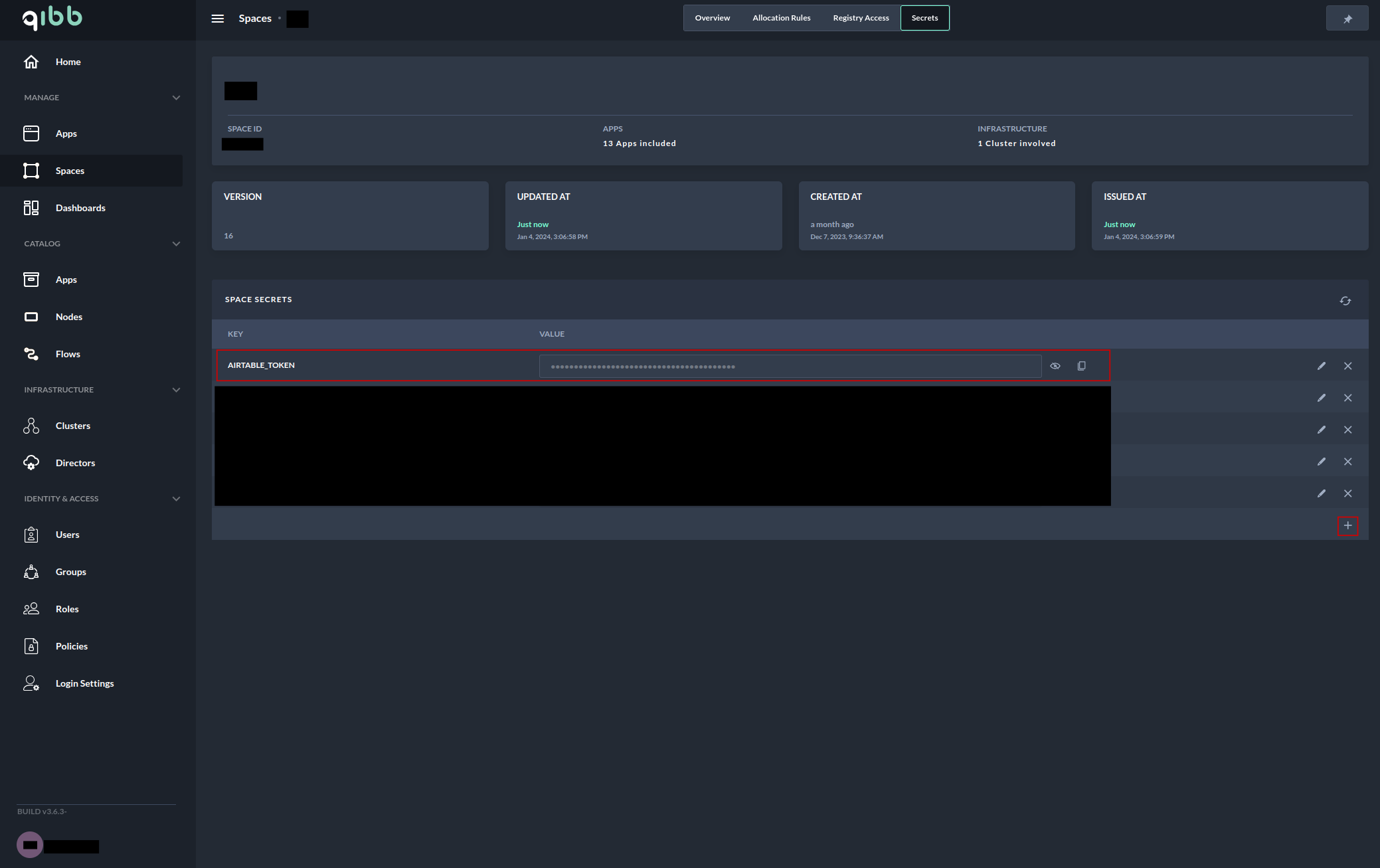Open the hamburger navigation menu
Image resolution: width=1380 pixels, height=868 pixels.
[x=217, y=18]
